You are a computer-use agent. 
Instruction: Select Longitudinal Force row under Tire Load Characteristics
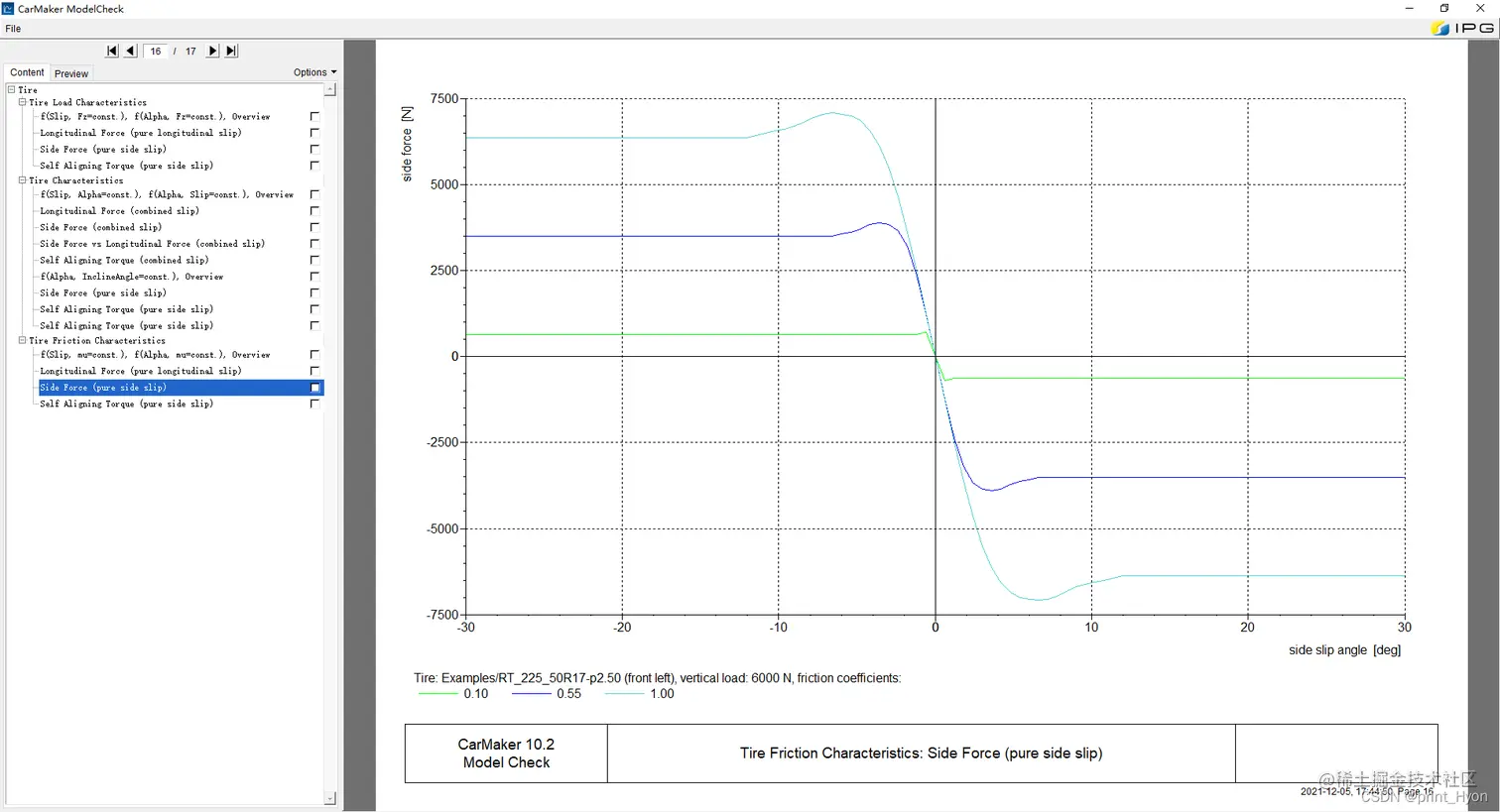coord(141,133)
